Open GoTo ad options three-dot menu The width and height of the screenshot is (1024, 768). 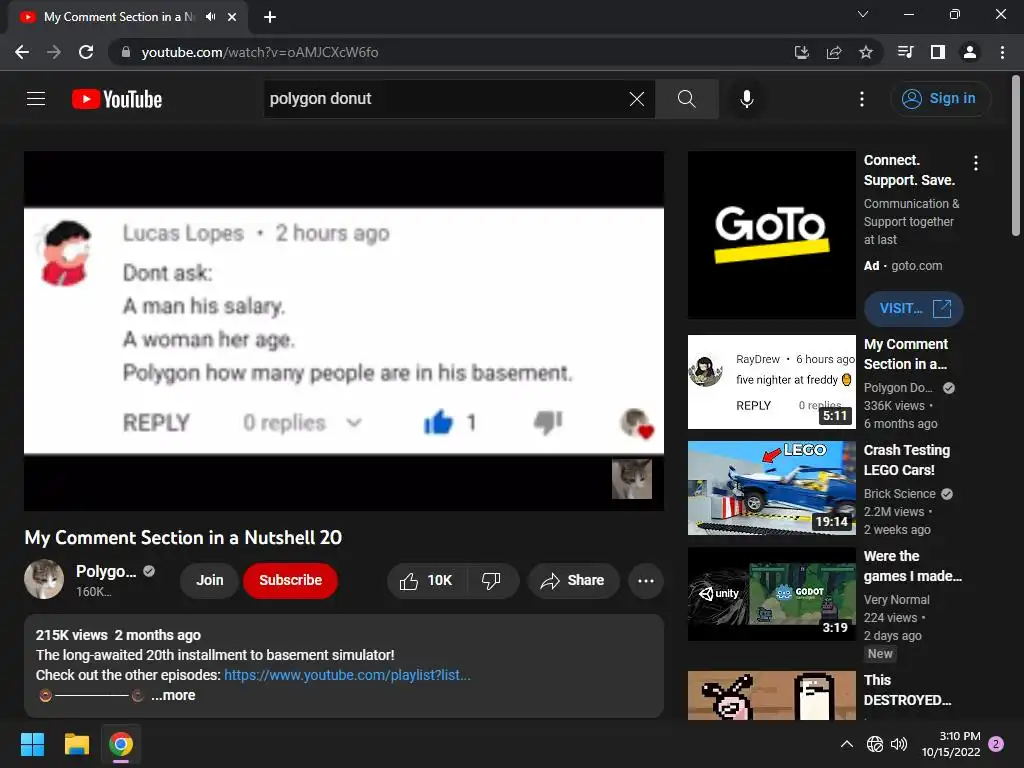click(976, 163)
